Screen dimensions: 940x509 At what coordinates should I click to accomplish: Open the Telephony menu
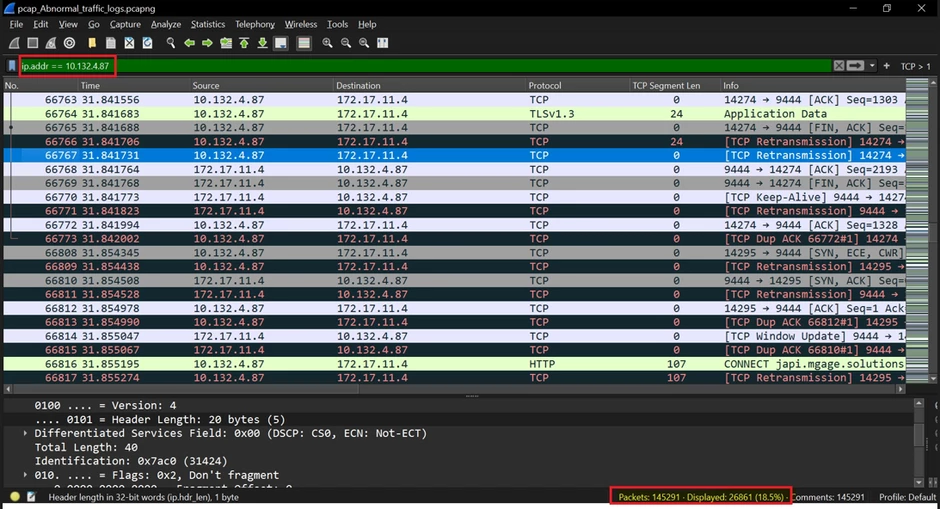click(x=255, y=24)
